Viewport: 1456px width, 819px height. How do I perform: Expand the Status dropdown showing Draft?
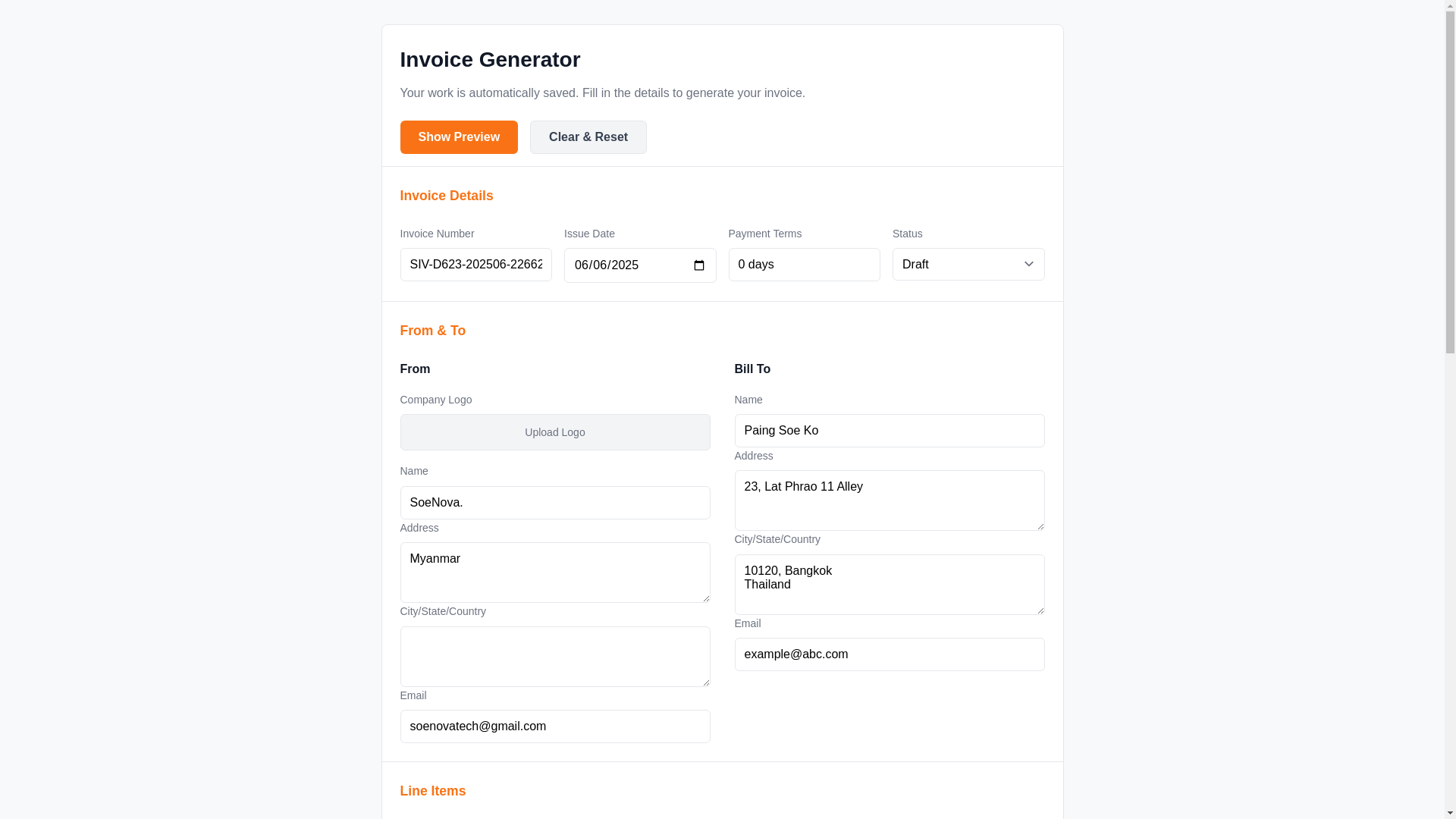coord(968,265)
